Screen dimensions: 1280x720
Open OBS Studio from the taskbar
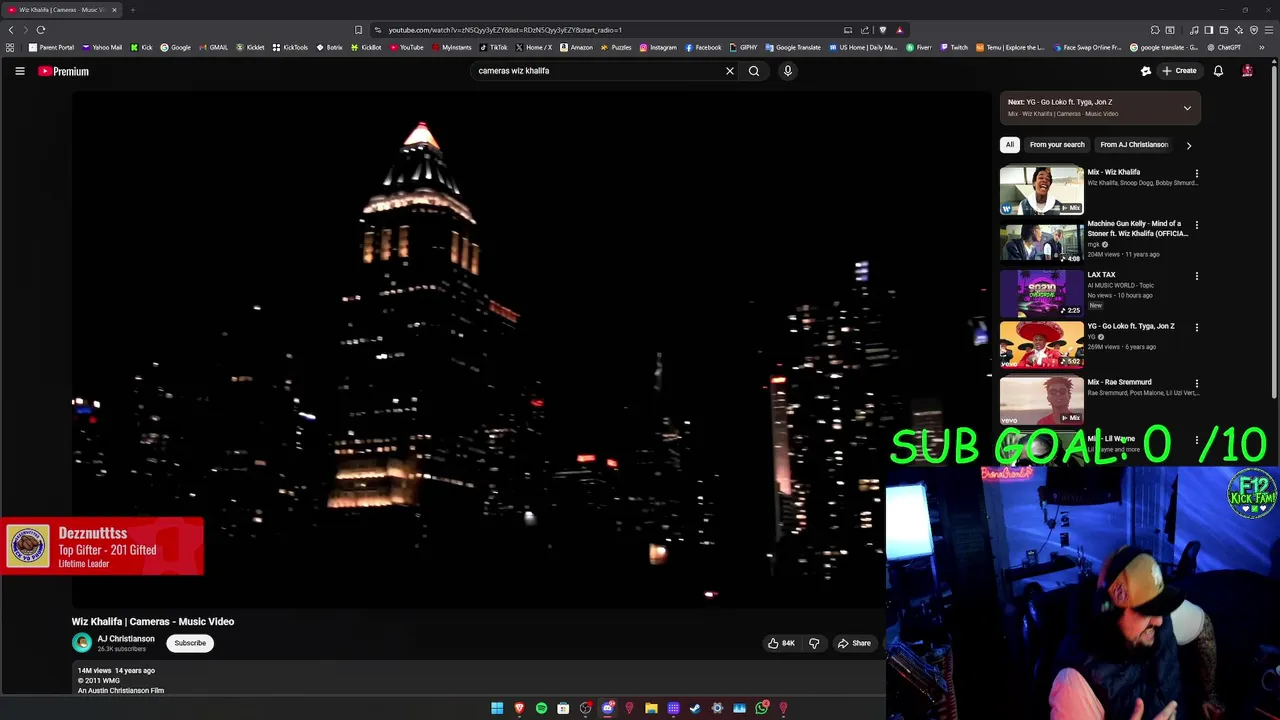coord(585,708)
